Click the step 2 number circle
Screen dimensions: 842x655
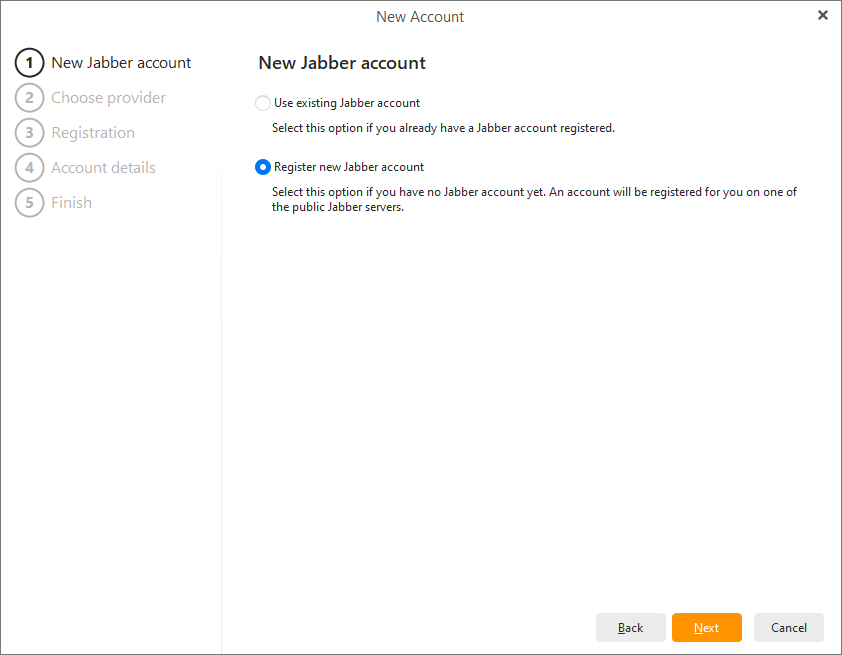[x=29, y=98]
